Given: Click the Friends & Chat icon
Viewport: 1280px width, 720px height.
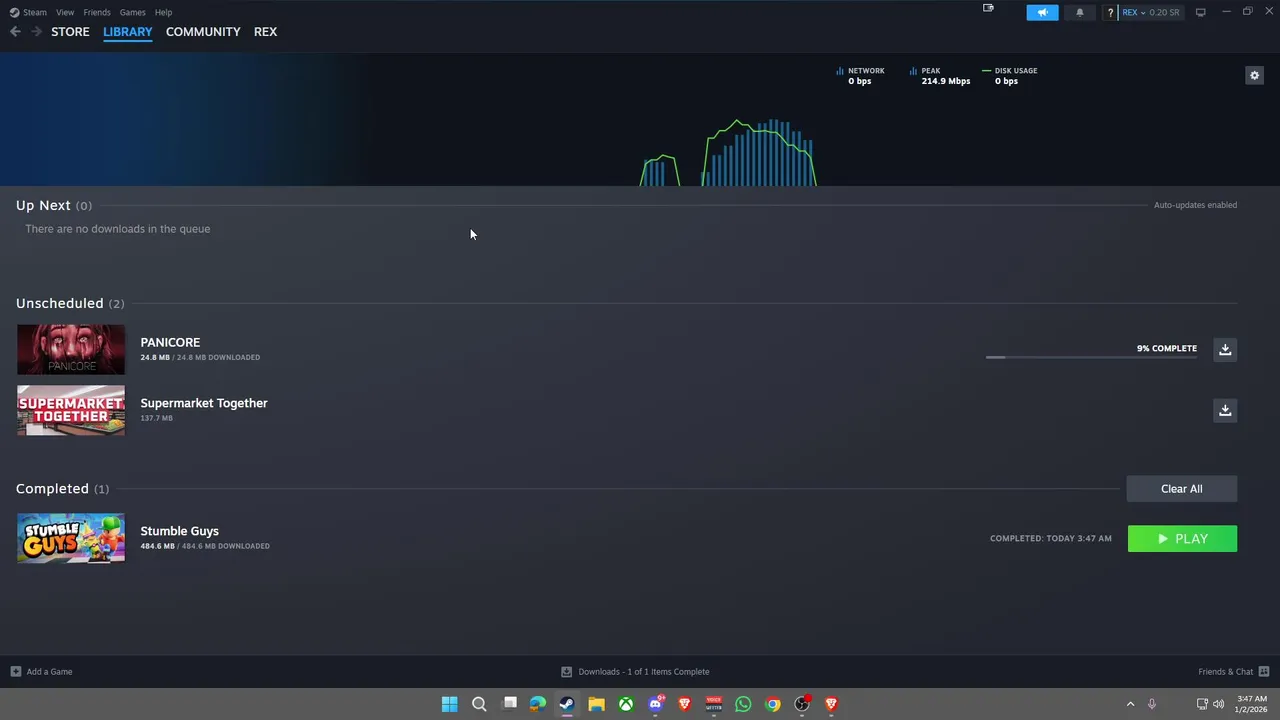Looking at the screenshot, I should point(1264,672).
